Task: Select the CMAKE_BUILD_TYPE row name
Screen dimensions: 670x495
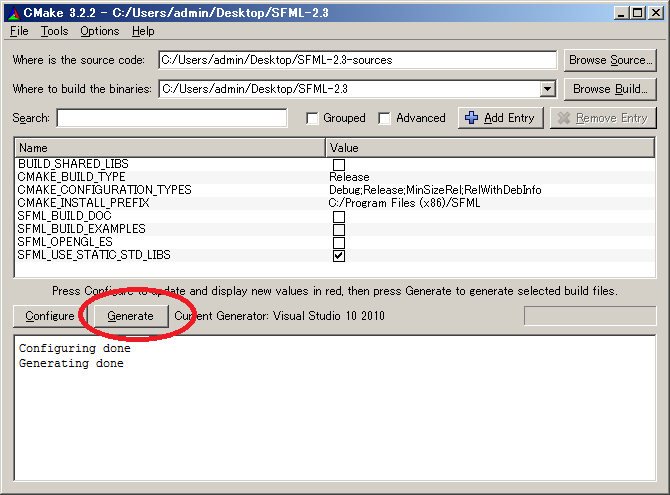Action: (71, 177)
